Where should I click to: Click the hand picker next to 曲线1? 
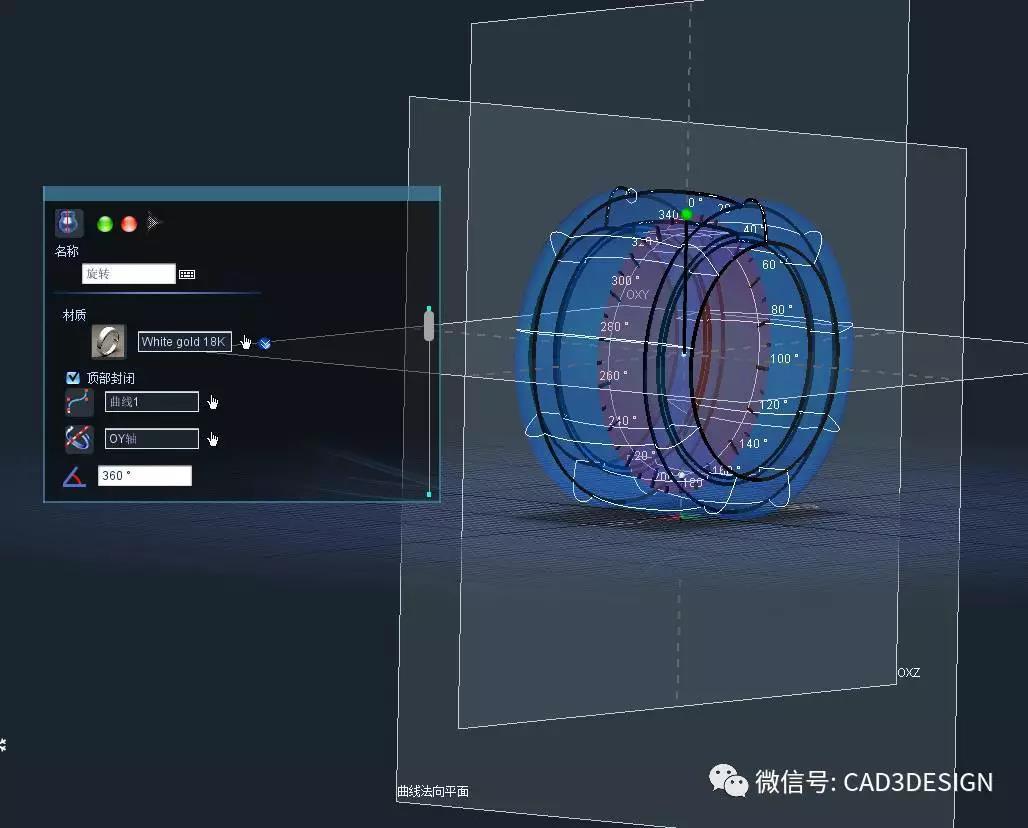pos(213,403)
